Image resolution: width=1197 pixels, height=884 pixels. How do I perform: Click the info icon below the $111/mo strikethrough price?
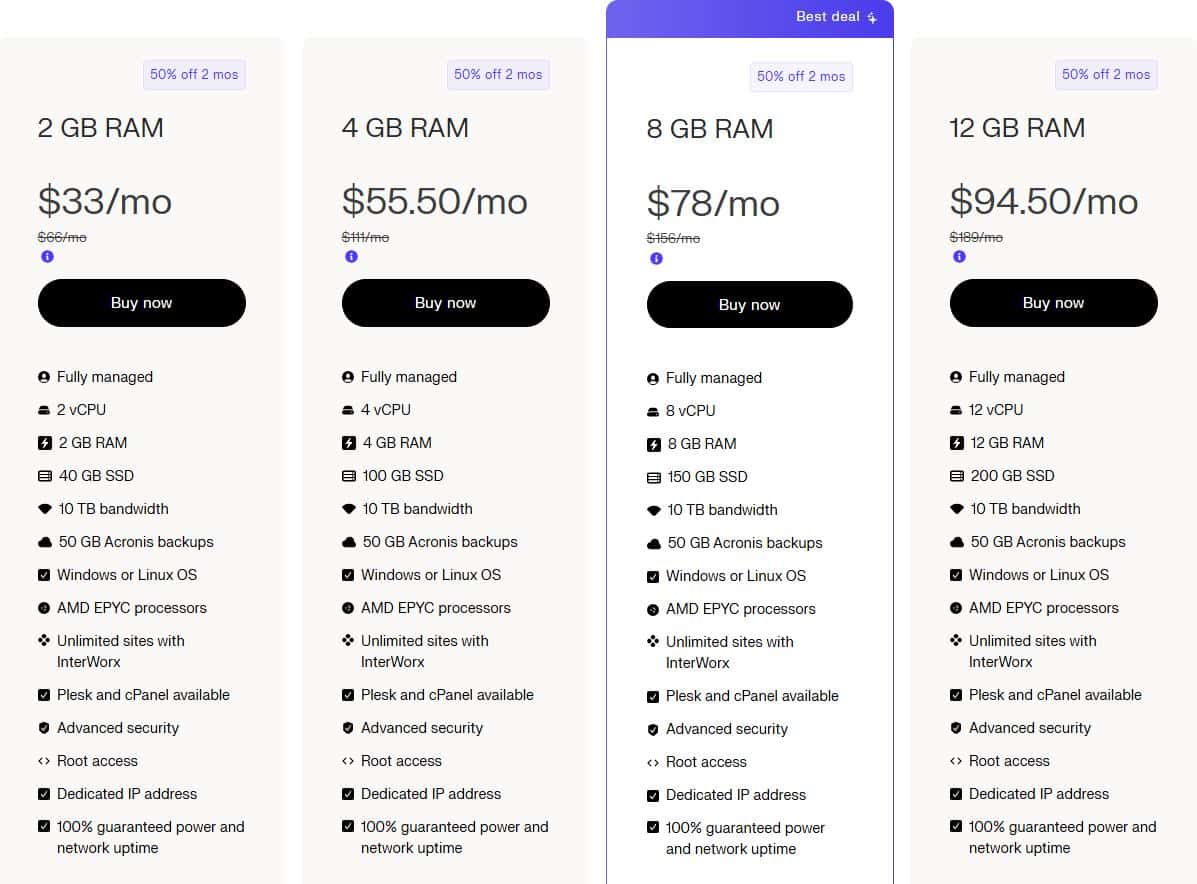[351, 256]
